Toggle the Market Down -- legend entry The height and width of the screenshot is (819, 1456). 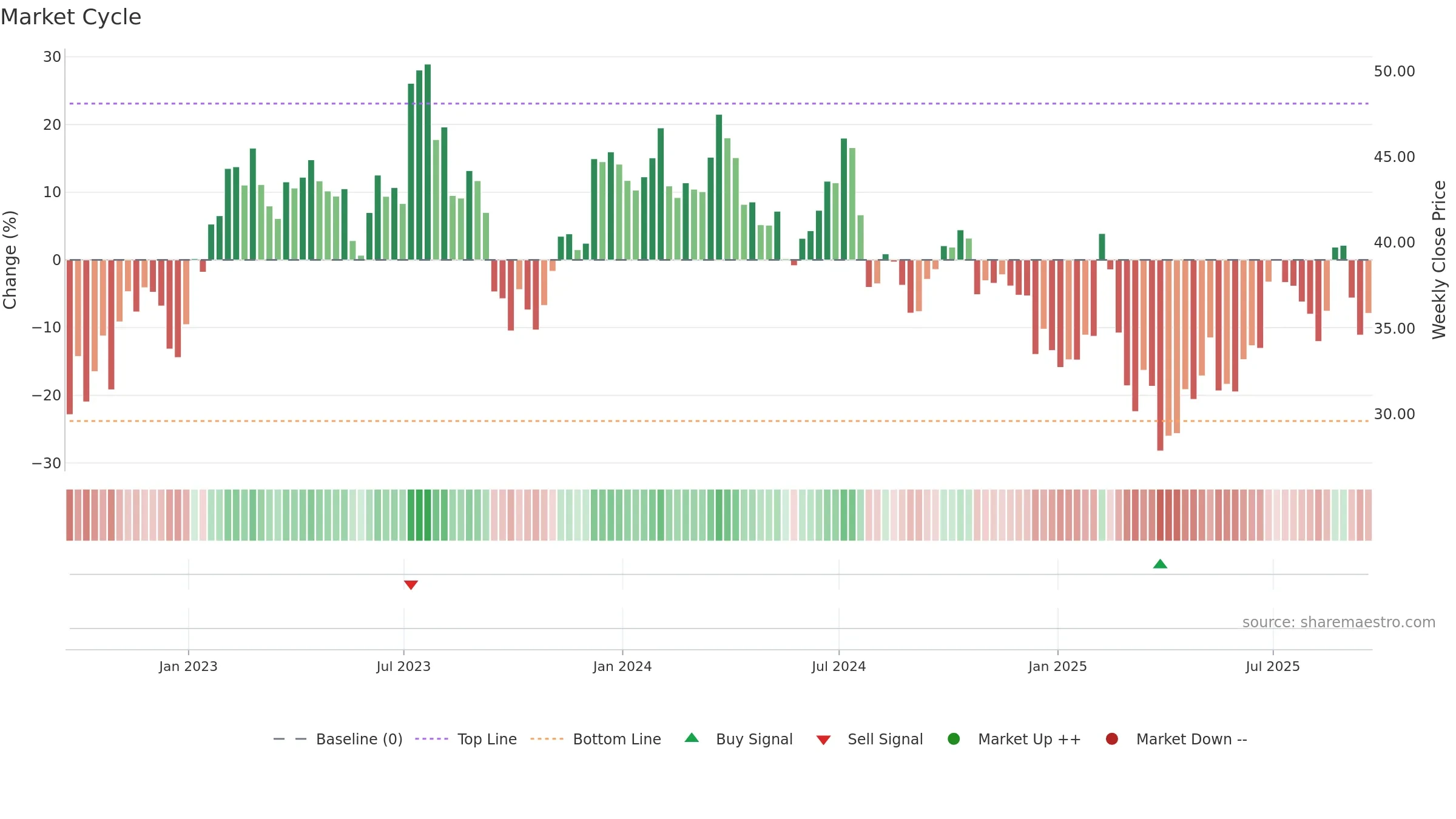[x=1176, y=739]
